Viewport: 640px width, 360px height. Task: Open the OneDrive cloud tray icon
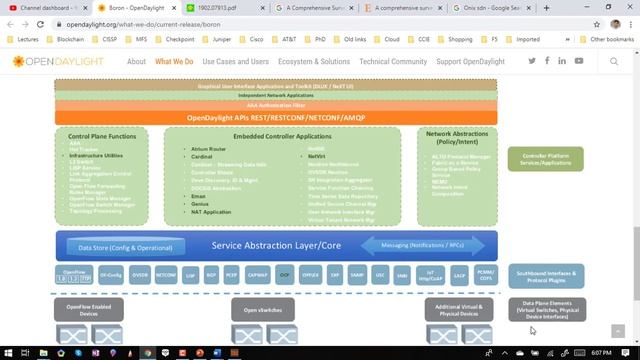pyautogui.click(x=520, y=353)
